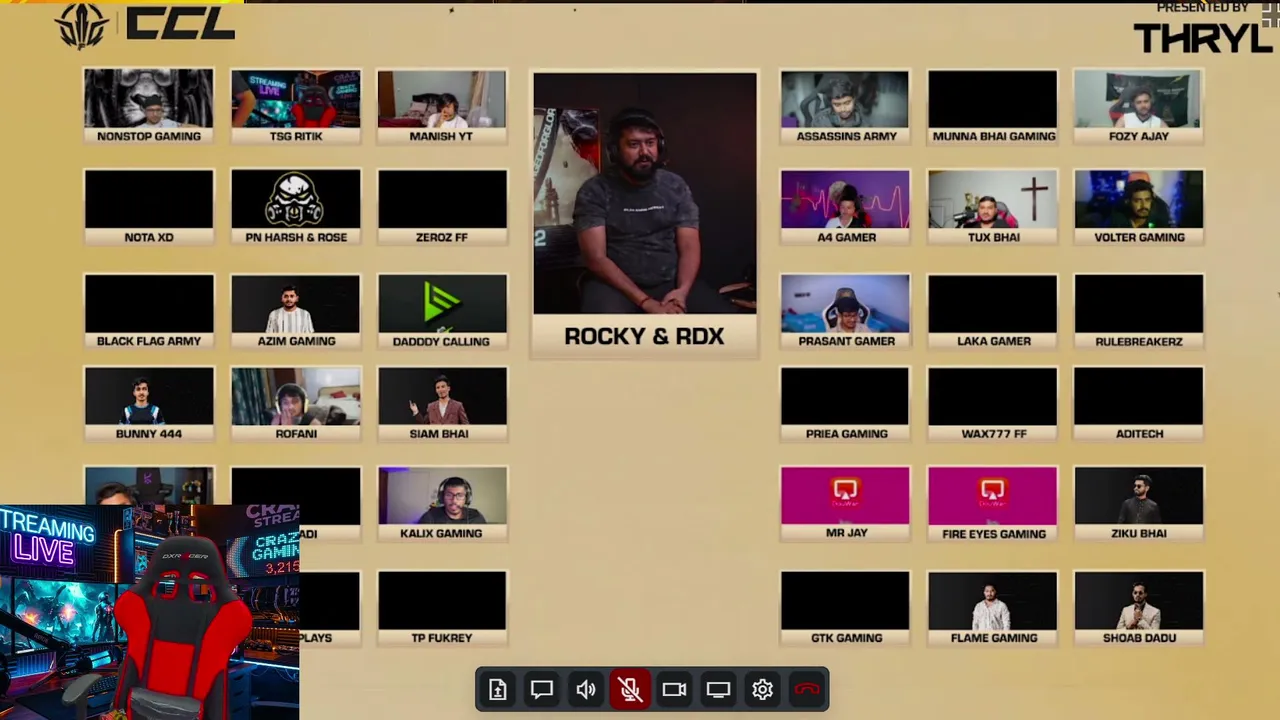
Task: Open the SIAM BHAI participant tile
Action: [442, 404]
